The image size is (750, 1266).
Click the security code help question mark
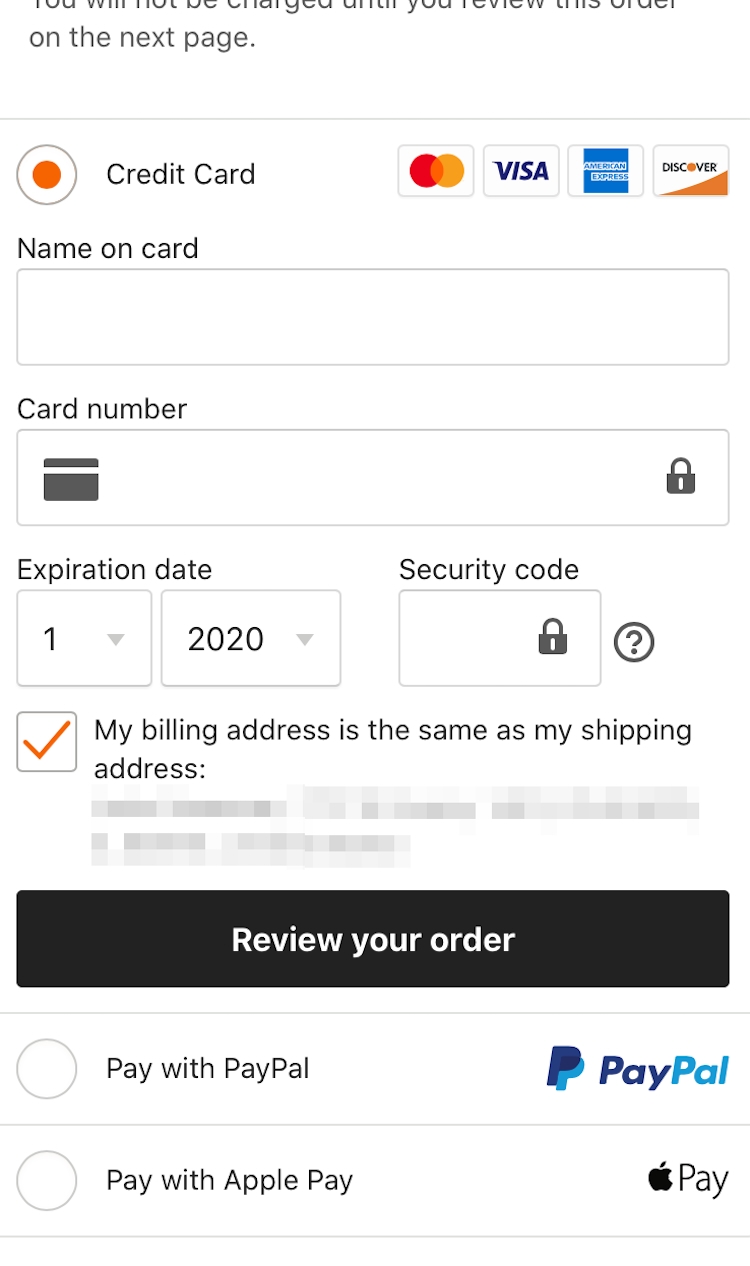click(634, 642)
